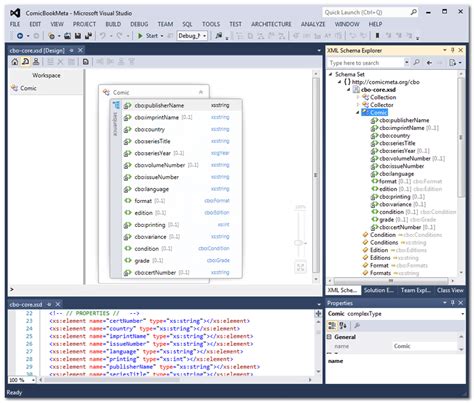The image size is (474, 403).
Task: Close the cbo-core.xsd [Design] tab
Action: tap(80, 50)
